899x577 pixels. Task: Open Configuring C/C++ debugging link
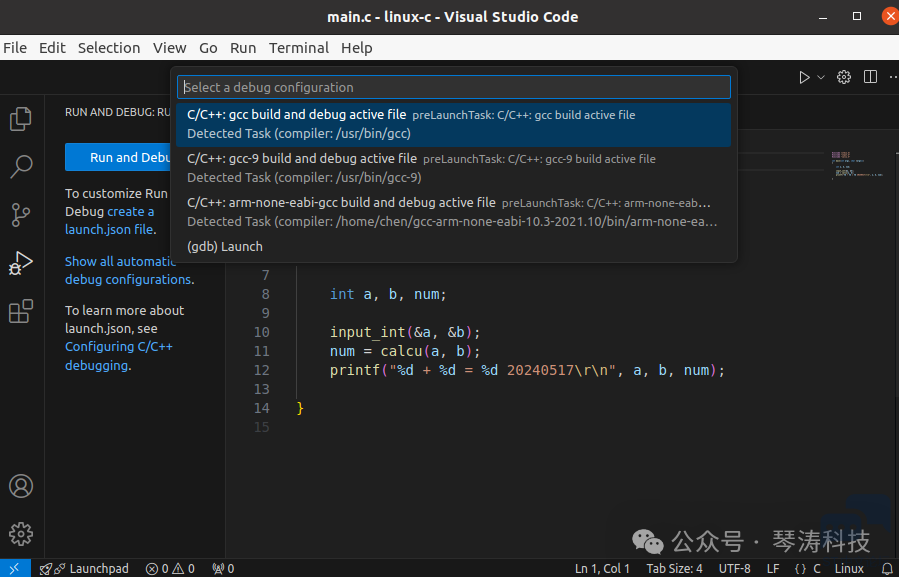click(x=119, y=356)
